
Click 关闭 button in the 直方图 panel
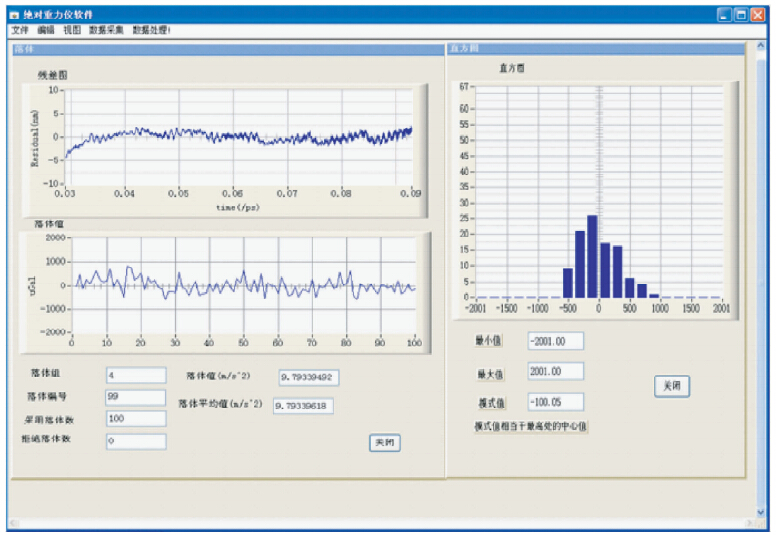(671, 386)
